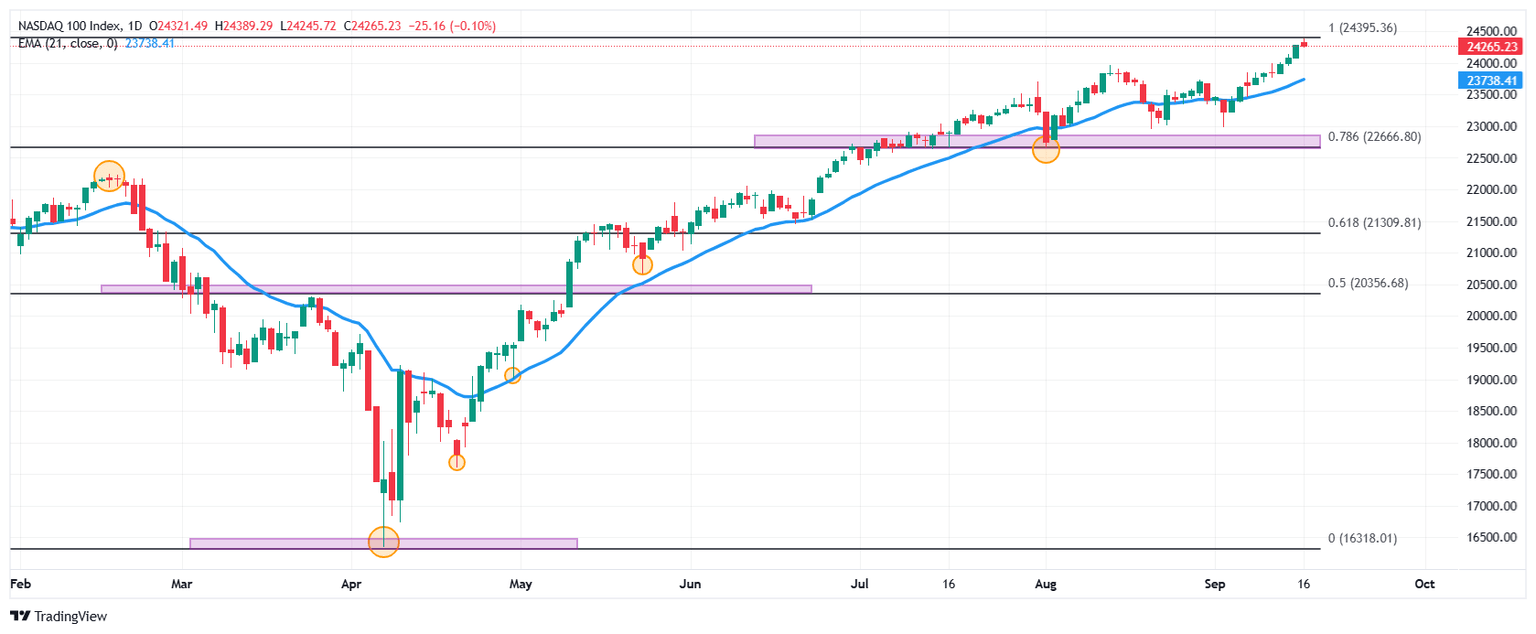The width and height of the screenshot is (1536, 634).
Task: Click the EMA value 23738.41 in the legend
Action: click(150, 44)
